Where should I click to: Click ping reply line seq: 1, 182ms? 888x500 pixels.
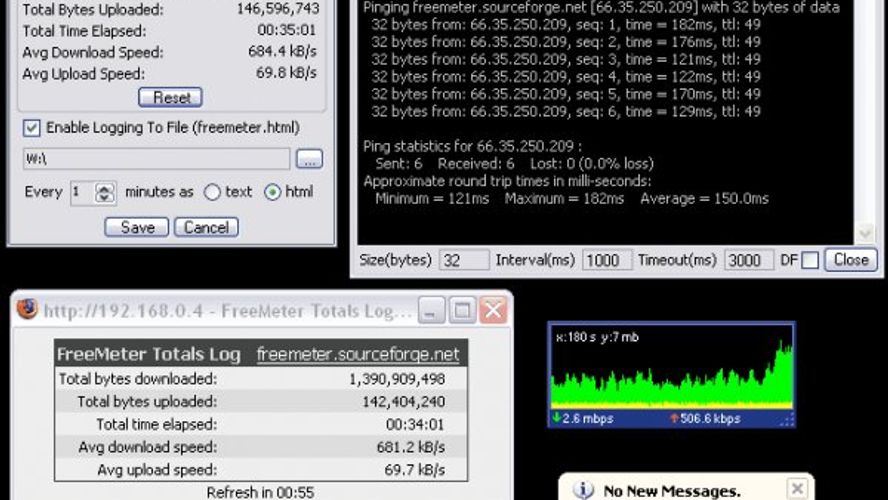coord(566,24)
